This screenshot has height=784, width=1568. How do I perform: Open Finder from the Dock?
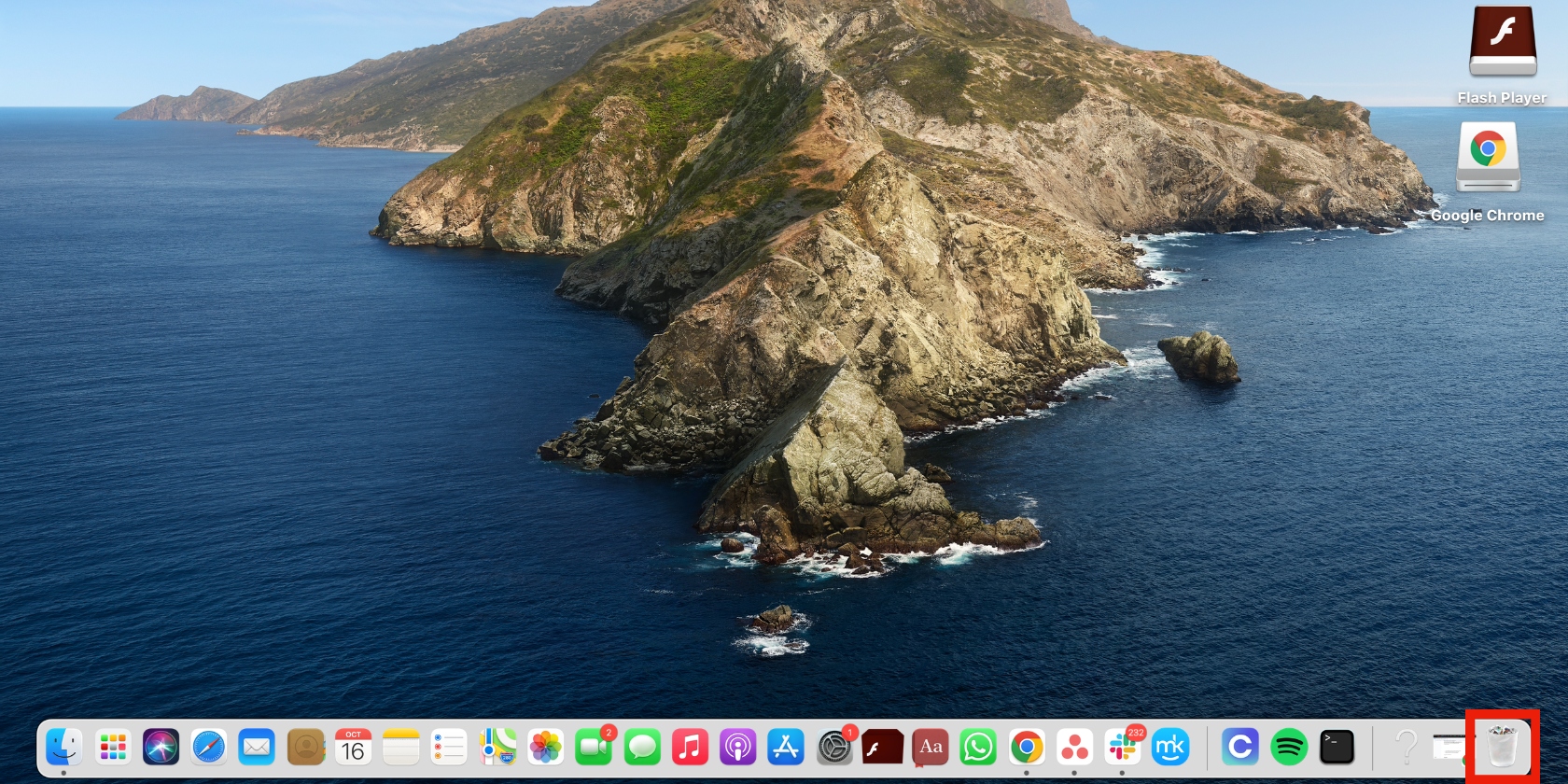[63, 748]
